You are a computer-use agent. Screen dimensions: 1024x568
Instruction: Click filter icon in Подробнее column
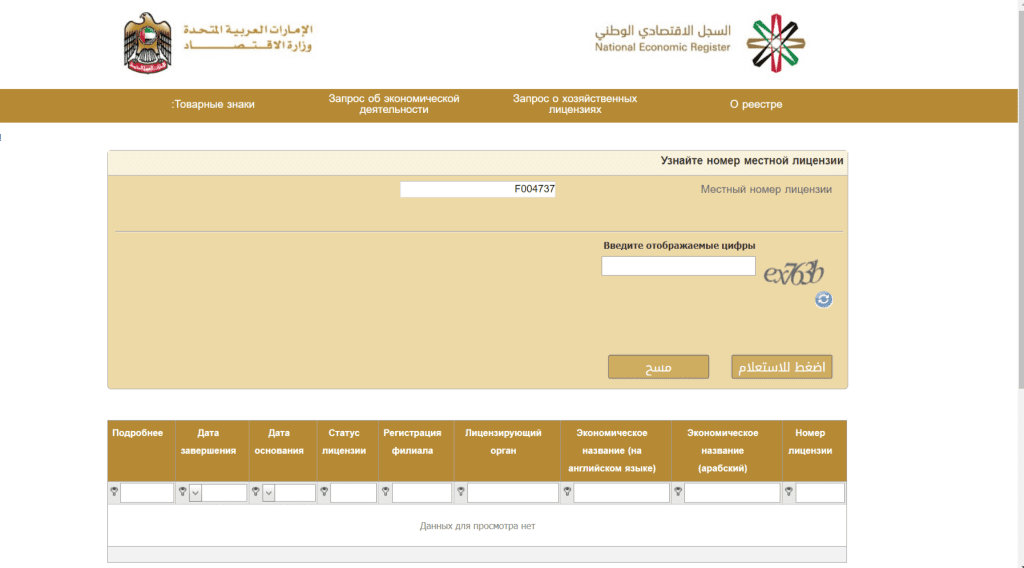[x=114, y=492]
